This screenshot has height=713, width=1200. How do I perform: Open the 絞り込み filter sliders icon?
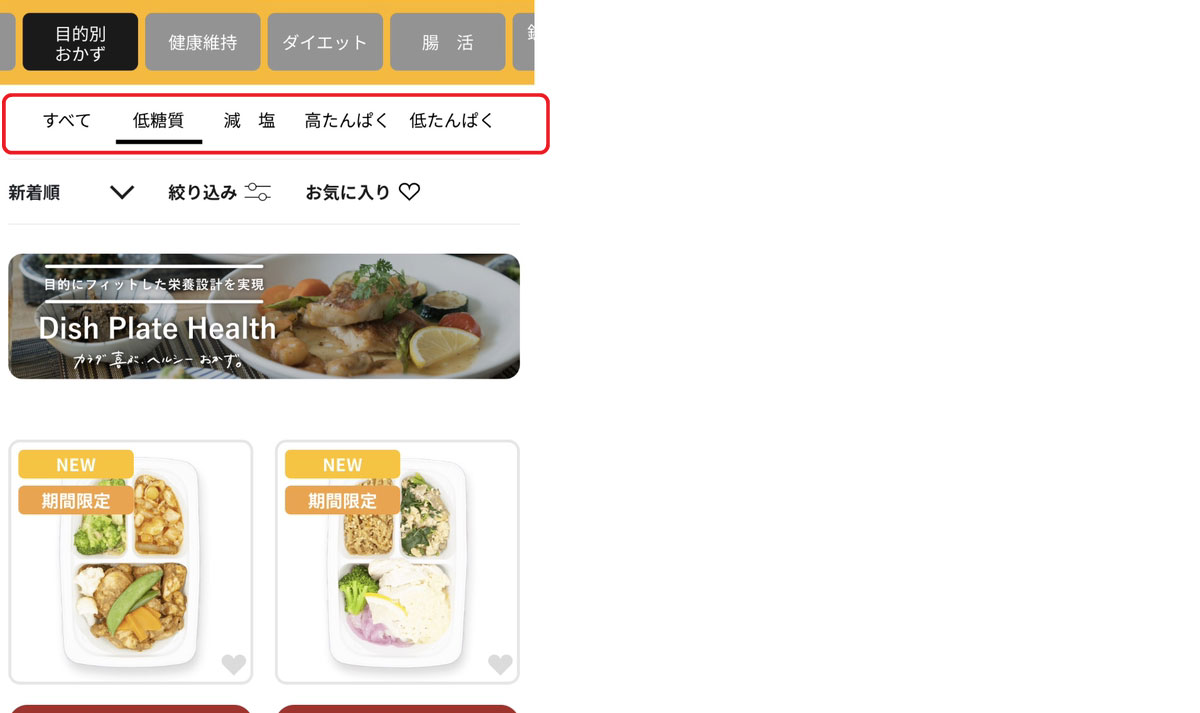(x=257, y=192)
